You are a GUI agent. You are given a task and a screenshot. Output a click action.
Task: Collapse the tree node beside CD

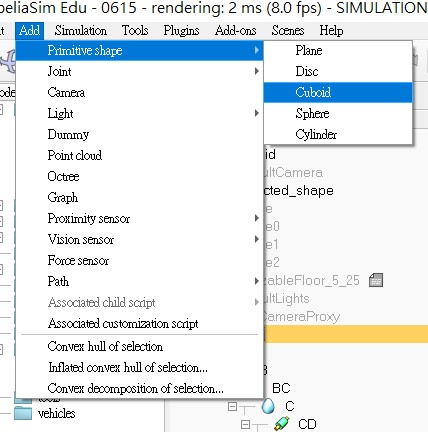[x=245, y=424]
